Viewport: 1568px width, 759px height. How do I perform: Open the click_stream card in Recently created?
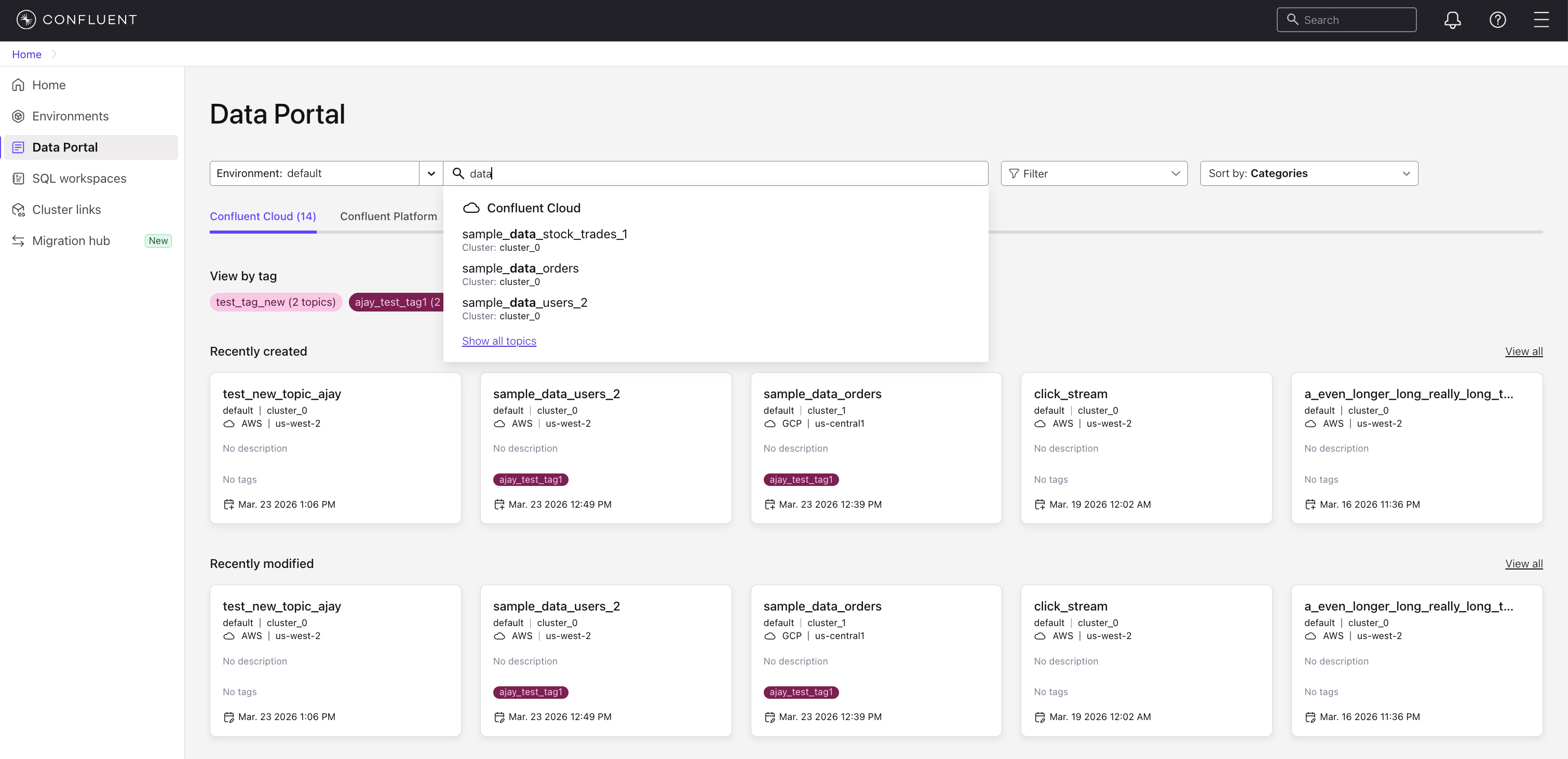point(1070,395)
